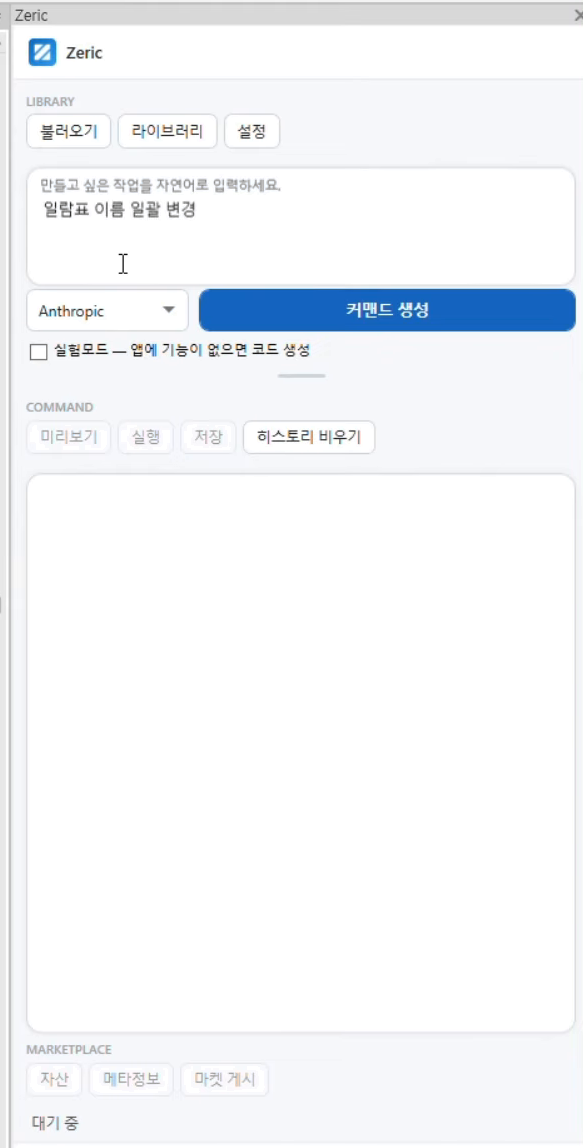Publish via 마켓 게시 button
The width and height of the screenshot is (583, 1148).
tap(225, 1080)
